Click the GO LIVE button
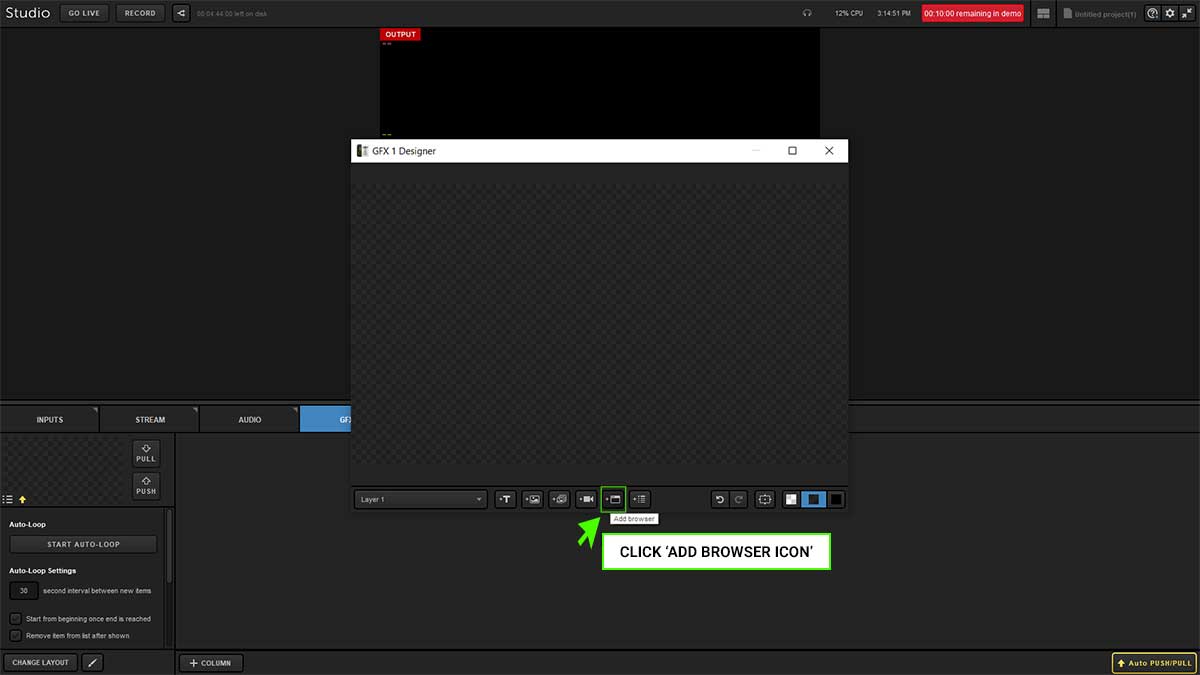 tap(84, 13)
